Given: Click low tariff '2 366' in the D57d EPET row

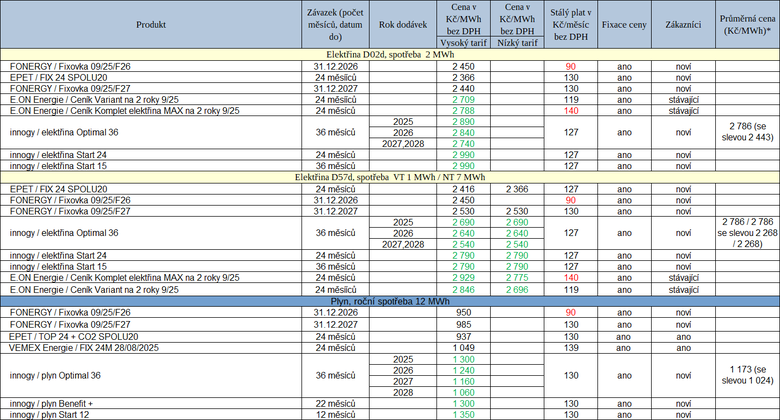Looking at the screenshot, I should [x=517, y=189].
